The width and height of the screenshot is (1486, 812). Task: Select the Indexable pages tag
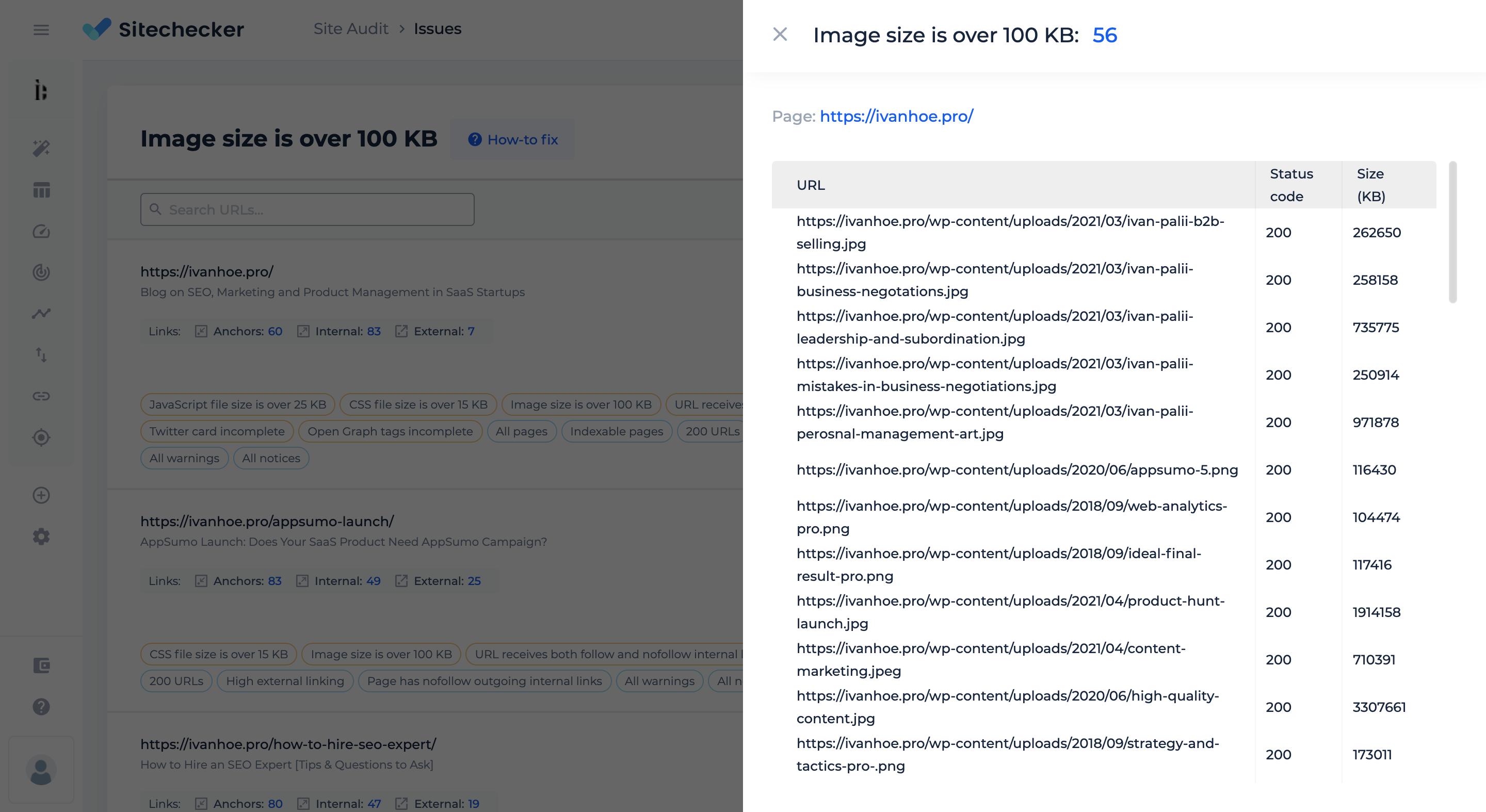617,431
